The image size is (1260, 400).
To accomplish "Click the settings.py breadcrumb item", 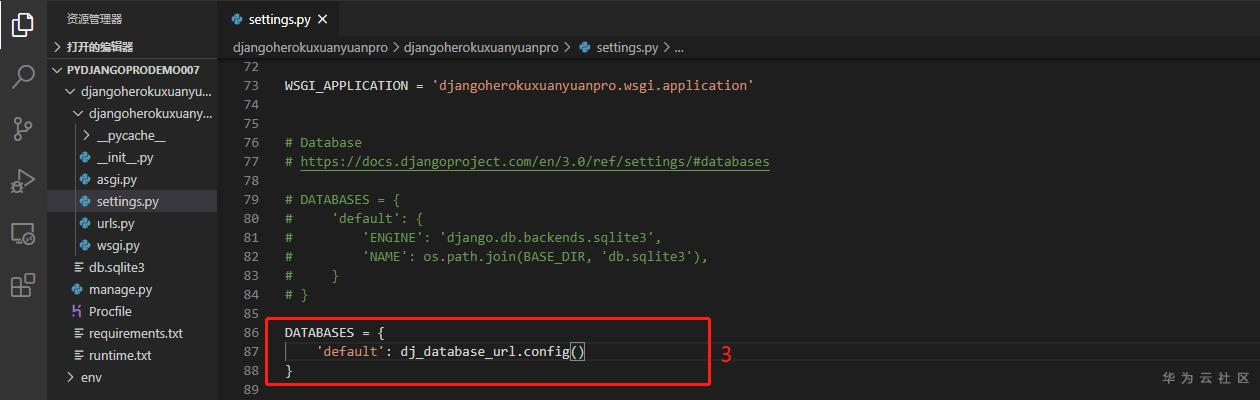I will point(626,47).
